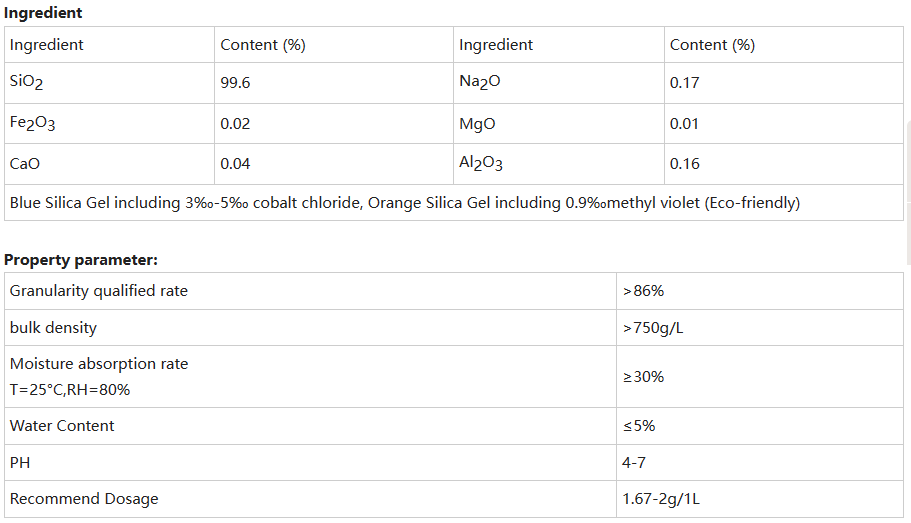Screen dimensions: 911x523
Task: Click the 99.6 content value
Action: pyautogui.click(x=235, y=83)
